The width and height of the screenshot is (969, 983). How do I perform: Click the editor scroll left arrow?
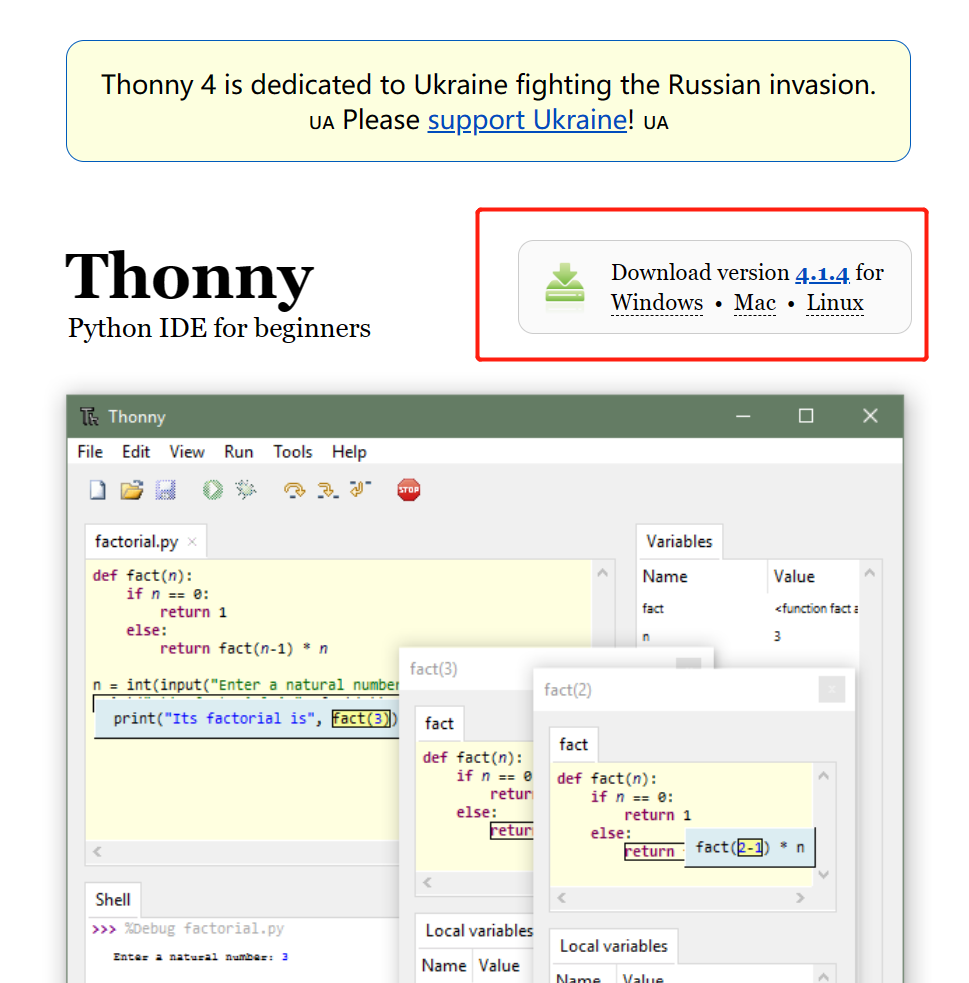coord(97,851)
